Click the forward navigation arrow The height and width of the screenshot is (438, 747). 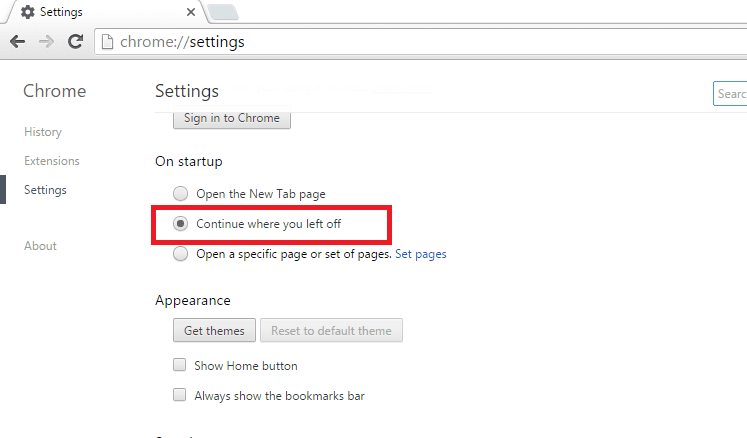point(46,42)
